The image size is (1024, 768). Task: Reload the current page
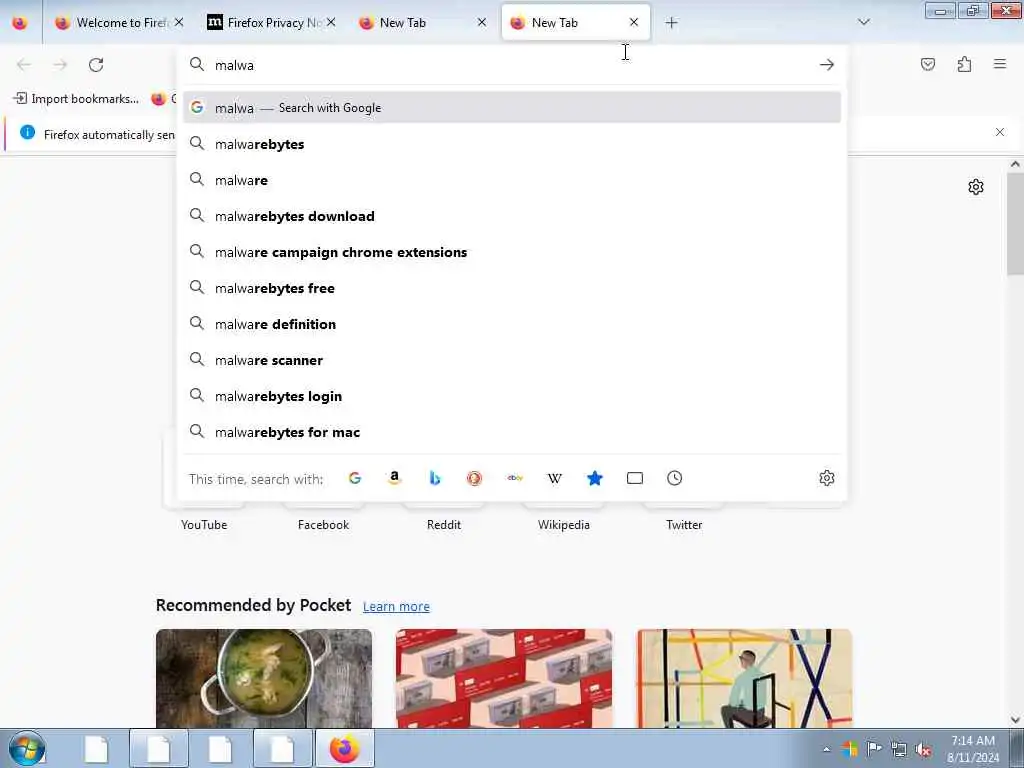(x=96, y=65)
